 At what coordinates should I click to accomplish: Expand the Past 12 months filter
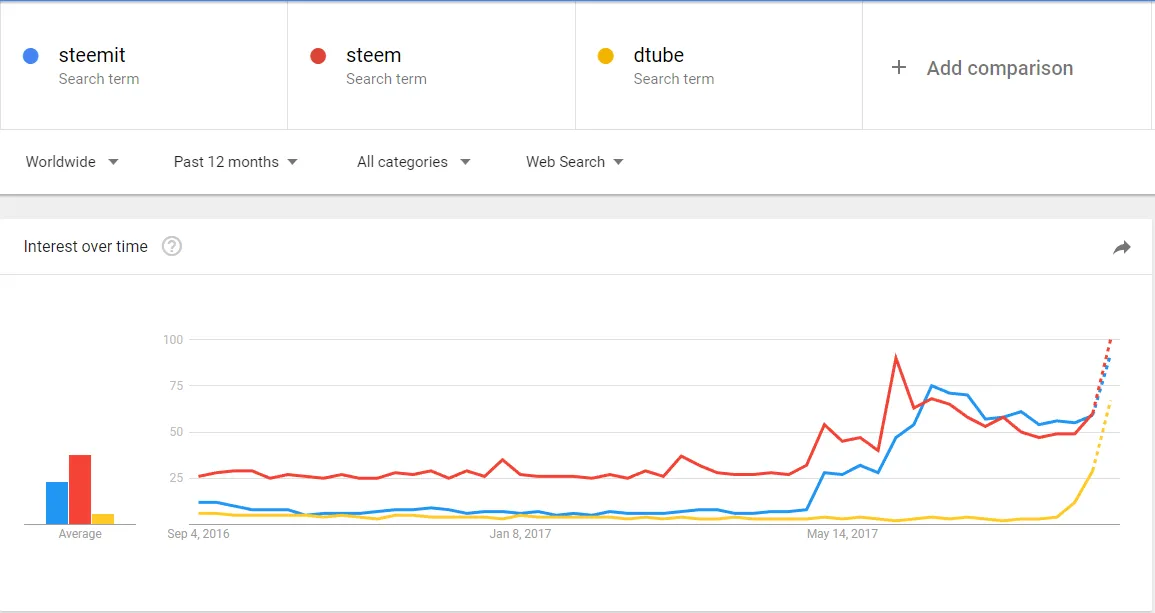tap(235, 162)
